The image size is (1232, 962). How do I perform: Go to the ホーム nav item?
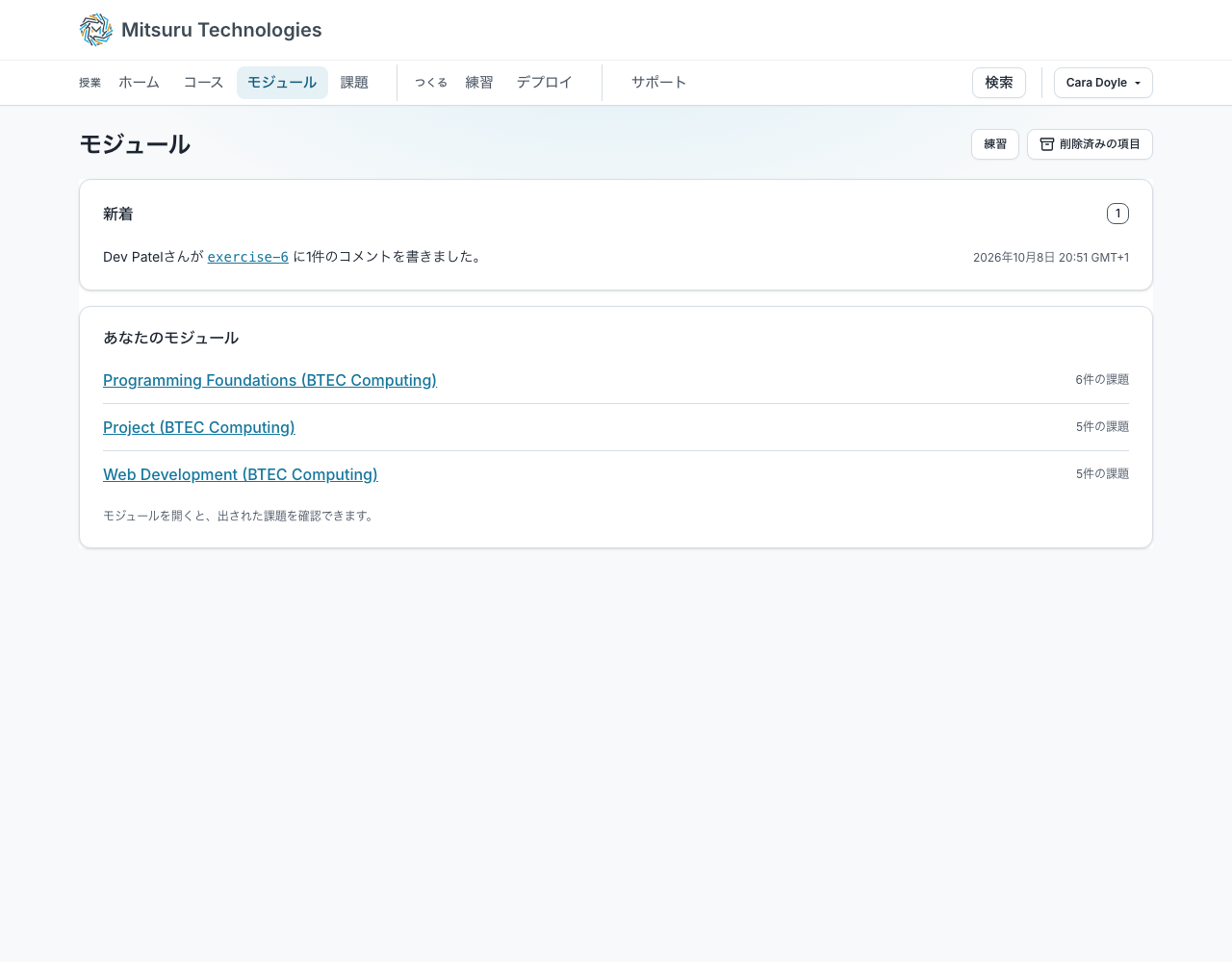tap(139, 83)
